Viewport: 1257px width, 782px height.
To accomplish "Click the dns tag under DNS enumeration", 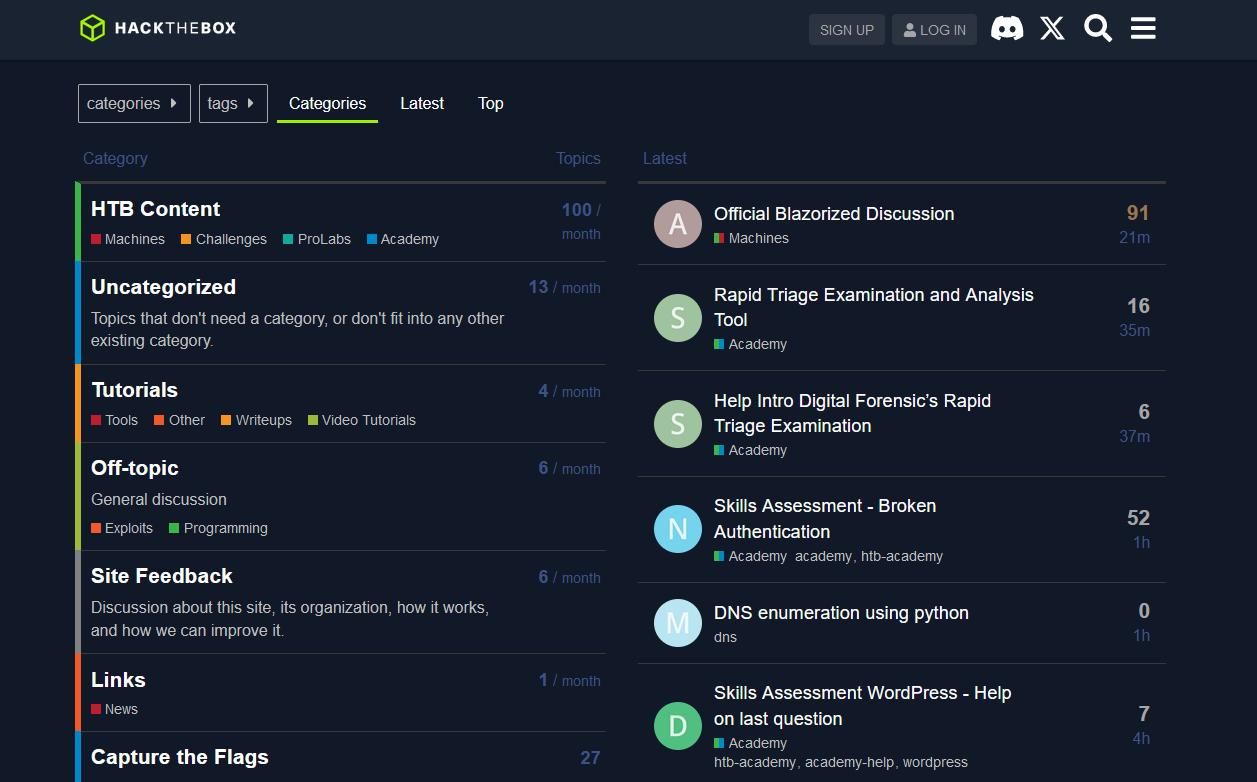I will tap(725, 637).
